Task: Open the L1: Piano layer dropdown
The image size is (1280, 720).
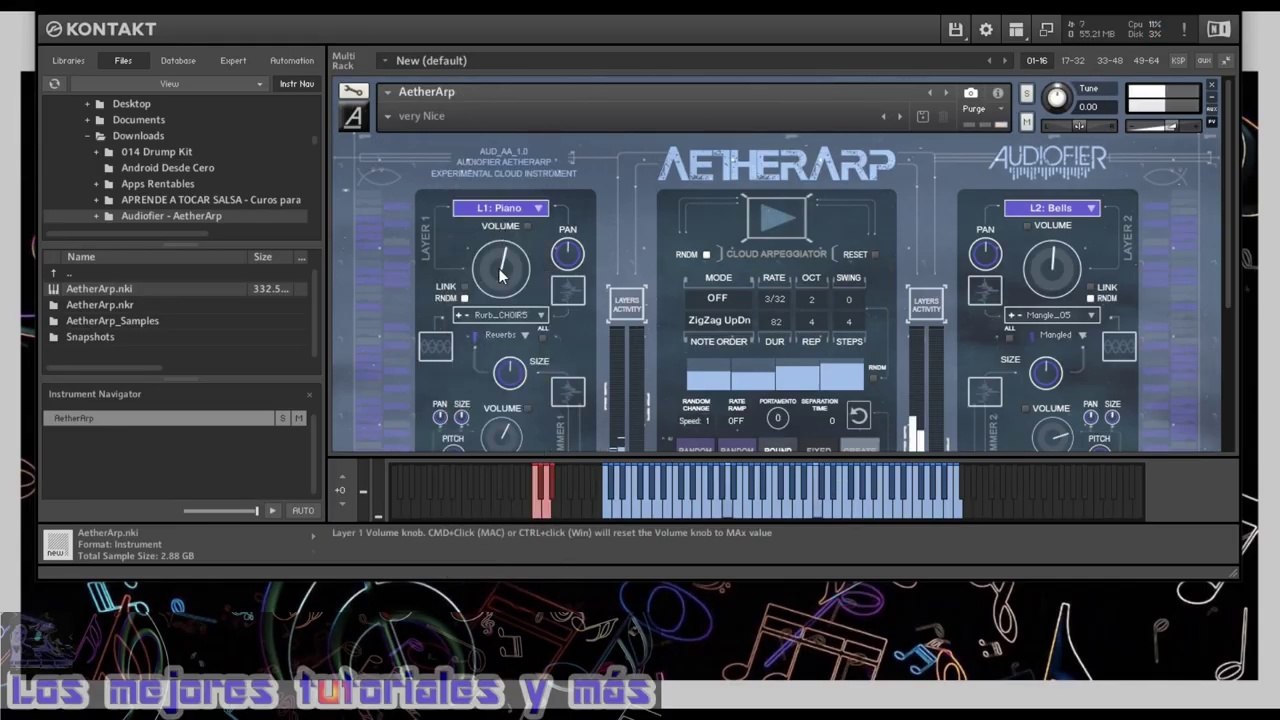Action: point(500,208)
